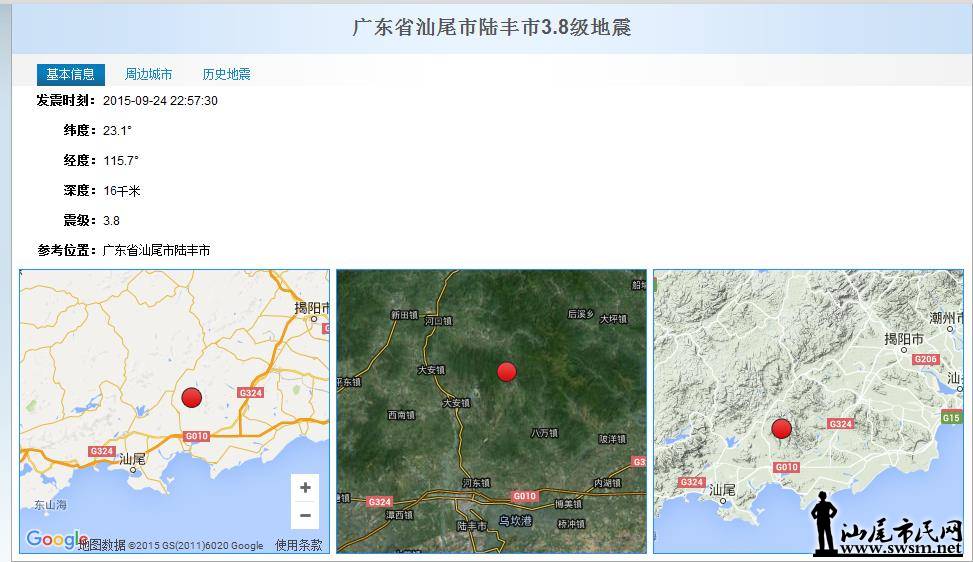Click 陆丰市 label on the satellite map
Viewport: 973px width, 562px height.
[470, 524]
